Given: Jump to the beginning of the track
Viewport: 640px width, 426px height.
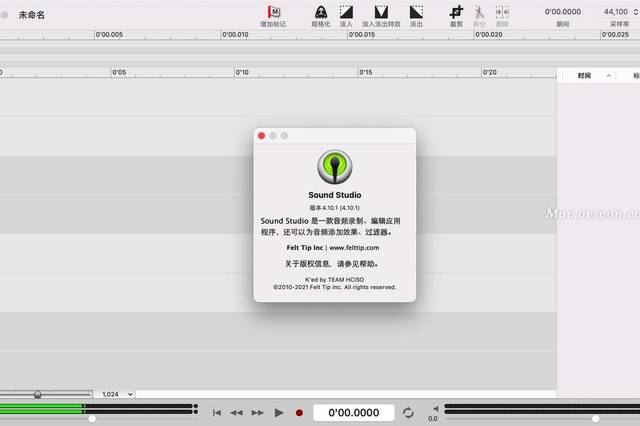Looking at the screenshot, I should point(217,413).
